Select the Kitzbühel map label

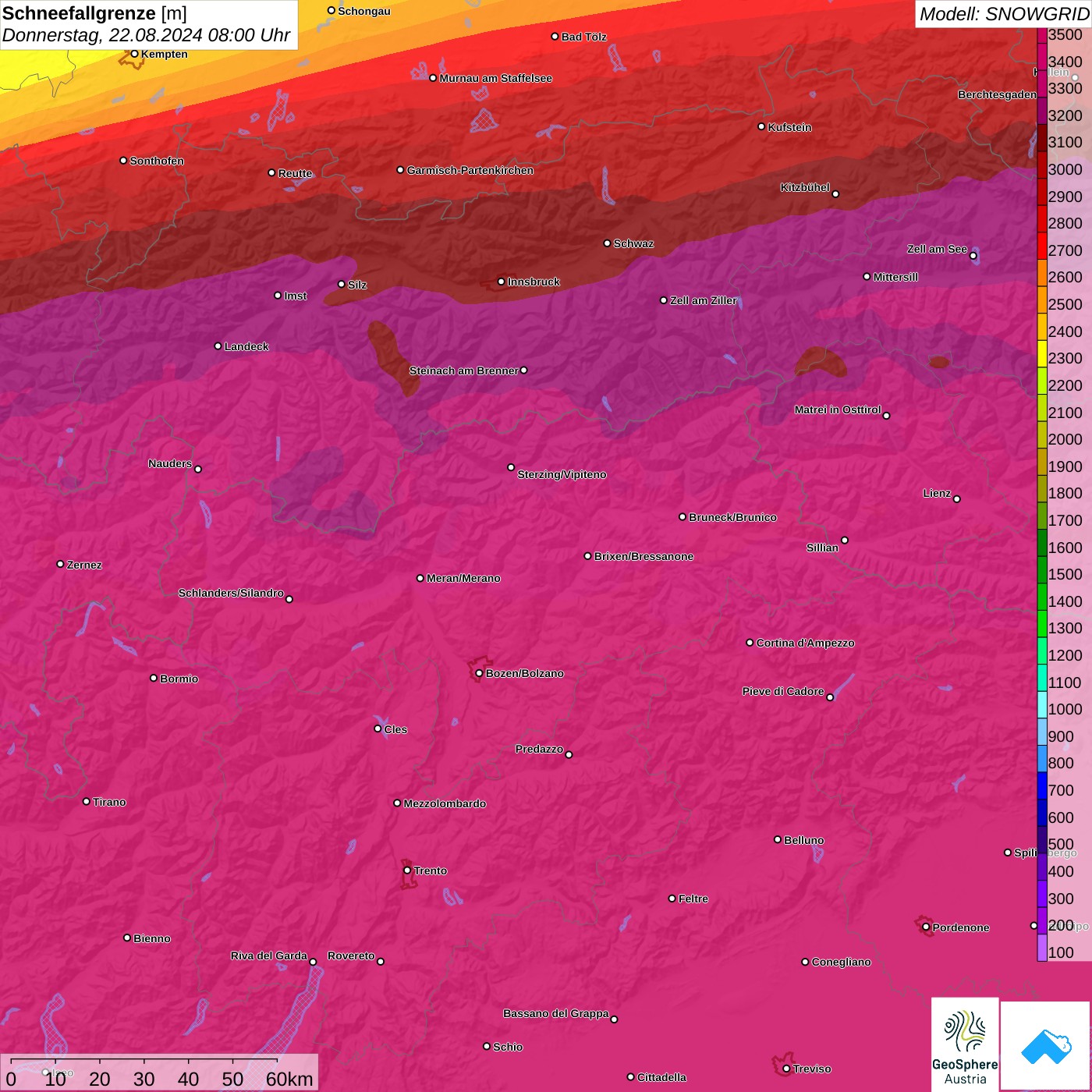point(805,187)
